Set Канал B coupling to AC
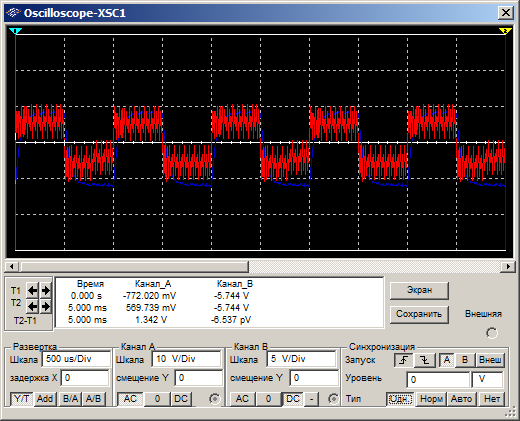Viewport: 520px width, 421px height. [x=242, y=399]
